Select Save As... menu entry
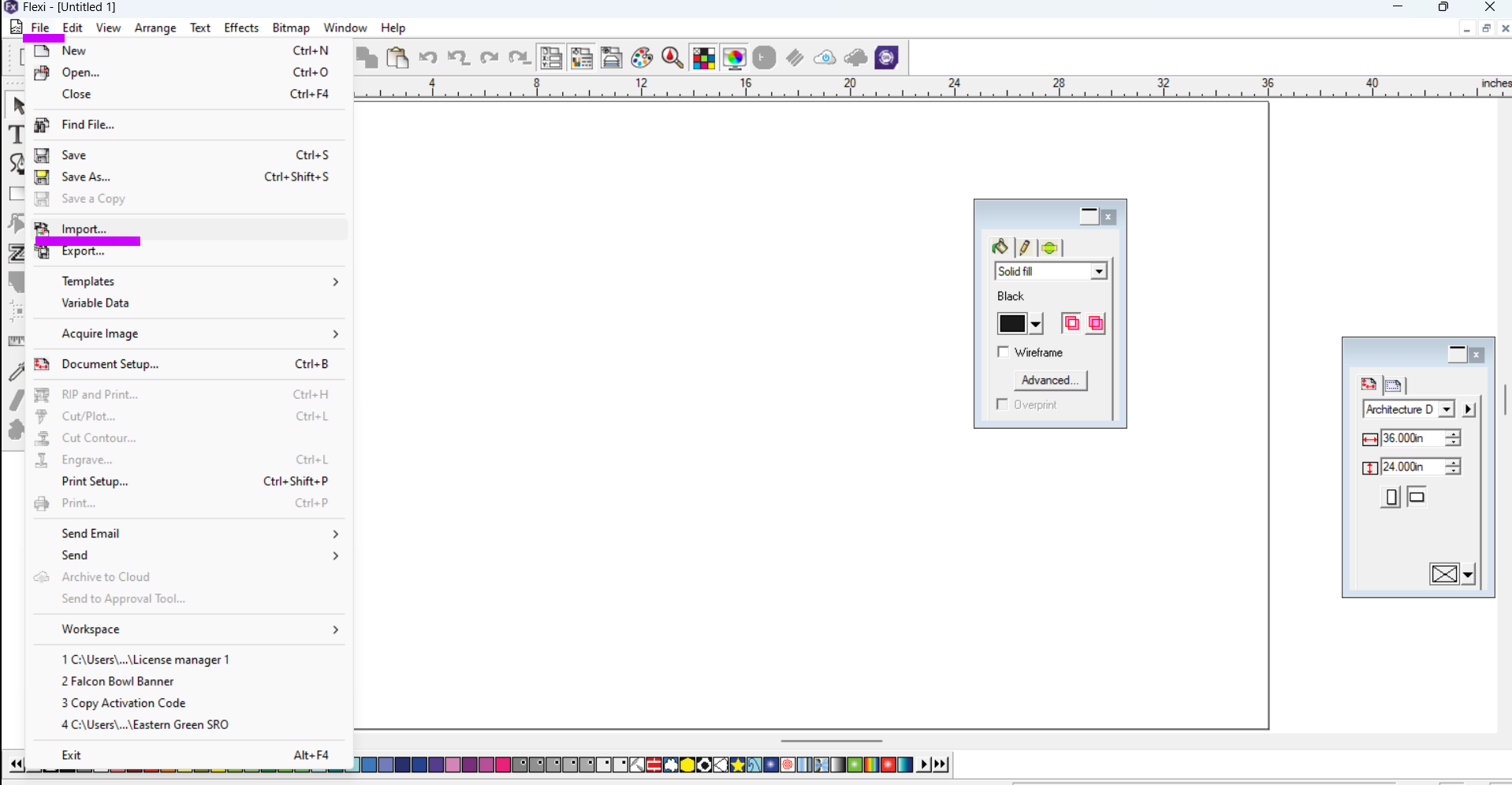Viewport: 1512px width, 785px height. click(188, 177)
